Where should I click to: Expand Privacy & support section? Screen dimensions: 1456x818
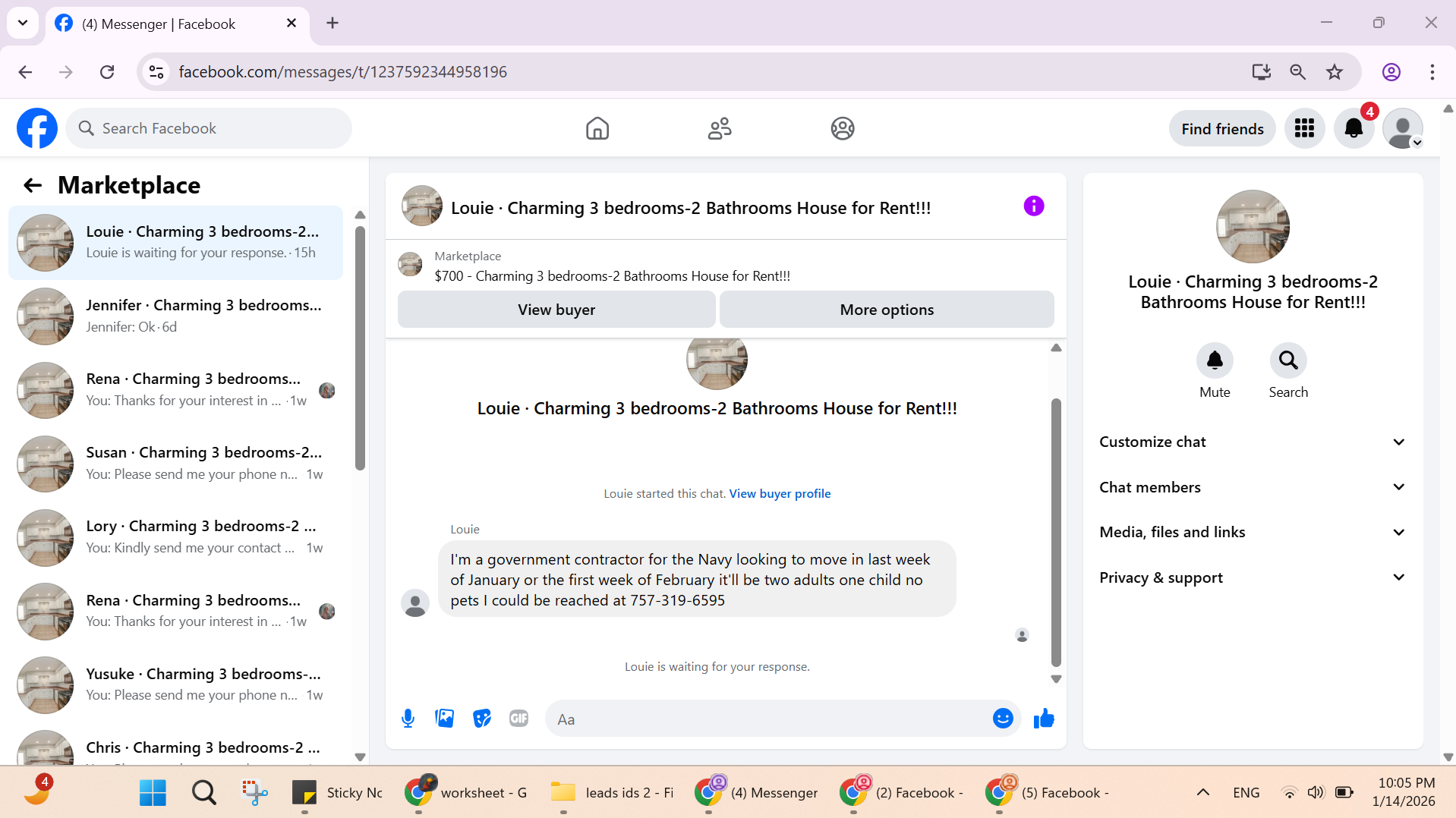click(1253, 577)
